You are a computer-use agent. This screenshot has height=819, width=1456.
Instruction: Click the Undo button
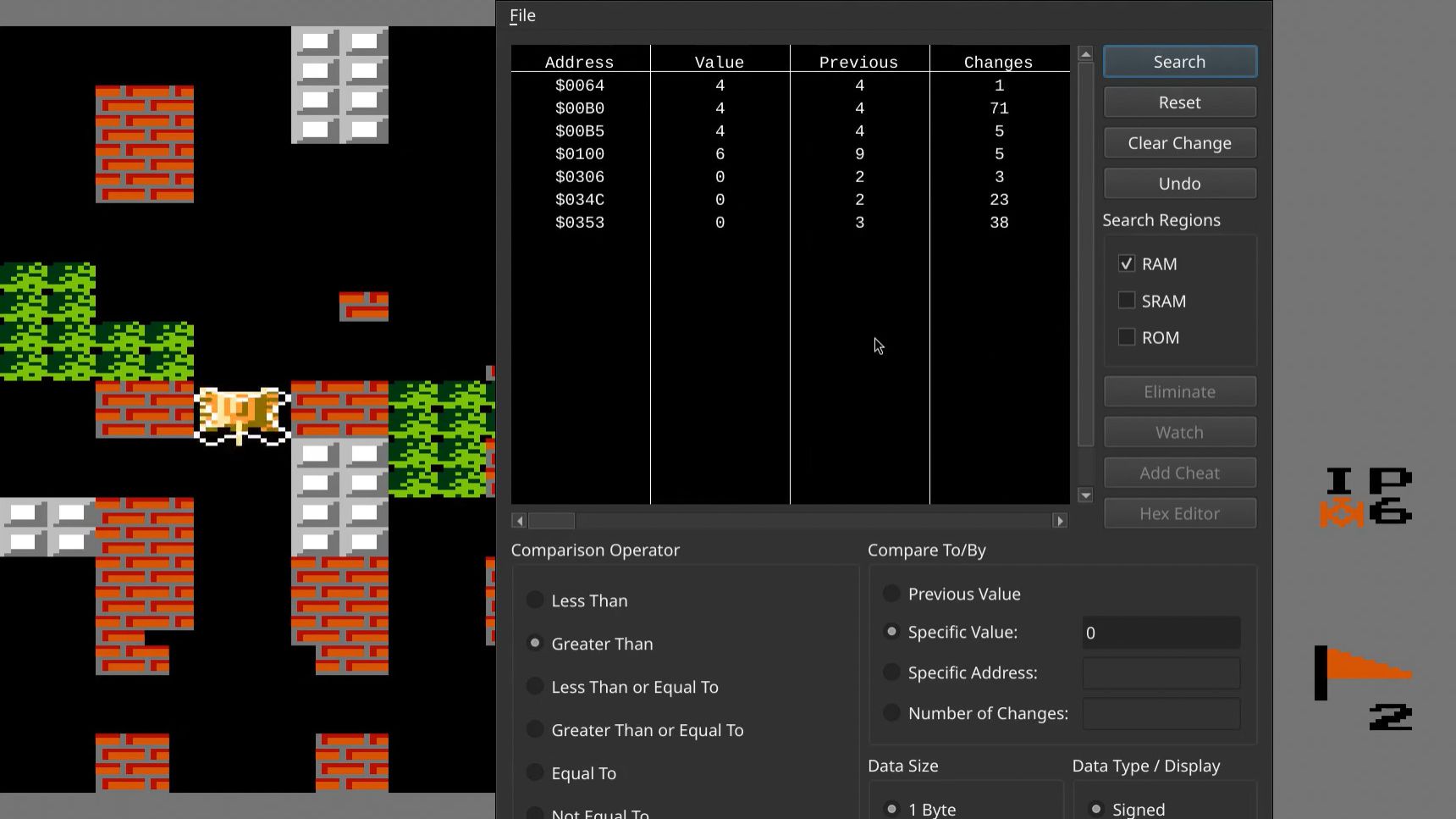point(1179,184)
